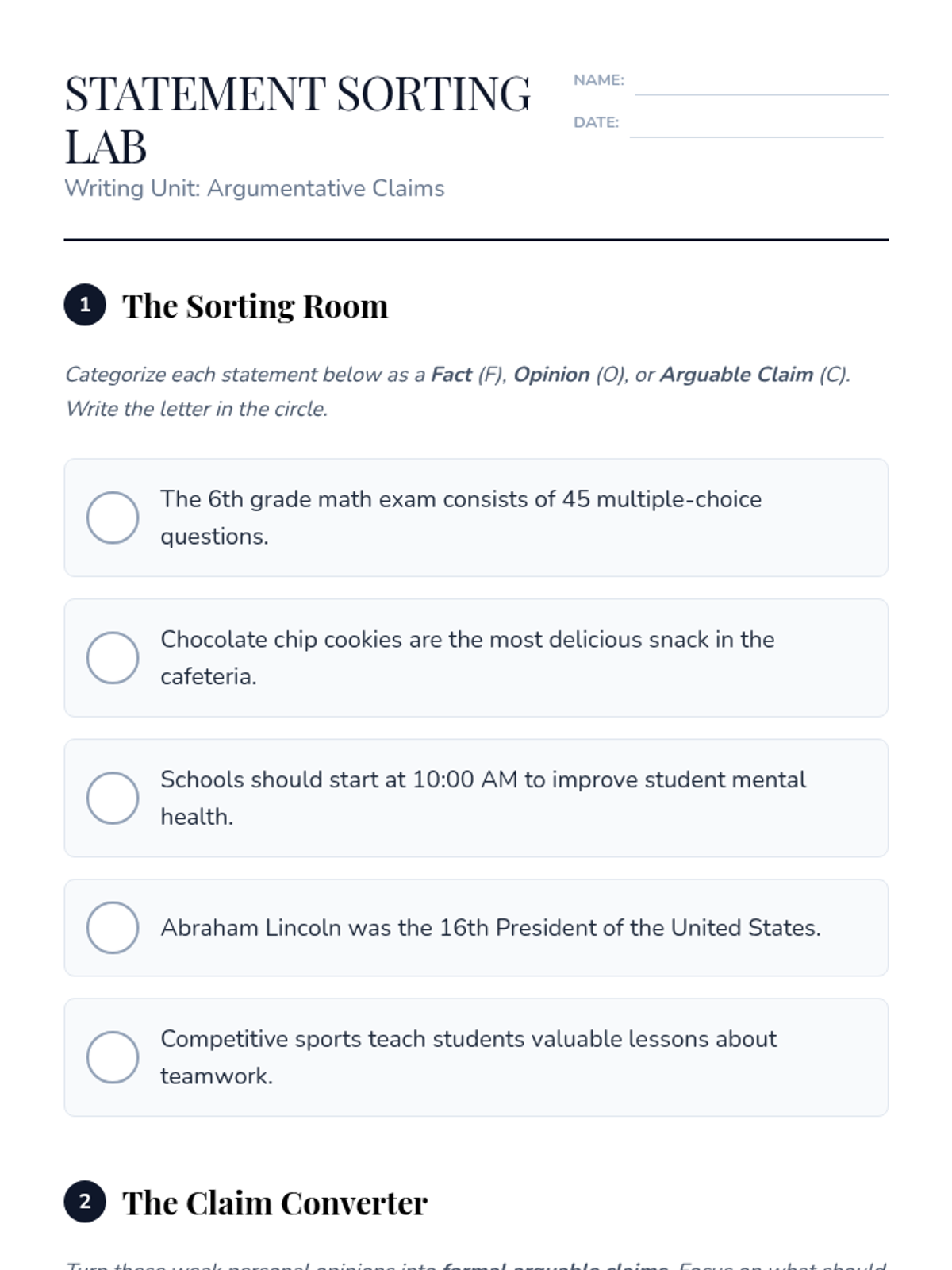This screenshot has width=952, height=1270.
Task: Select "The Sorting Room" heading
Action: pyautogui.click(x=255, y=306)
